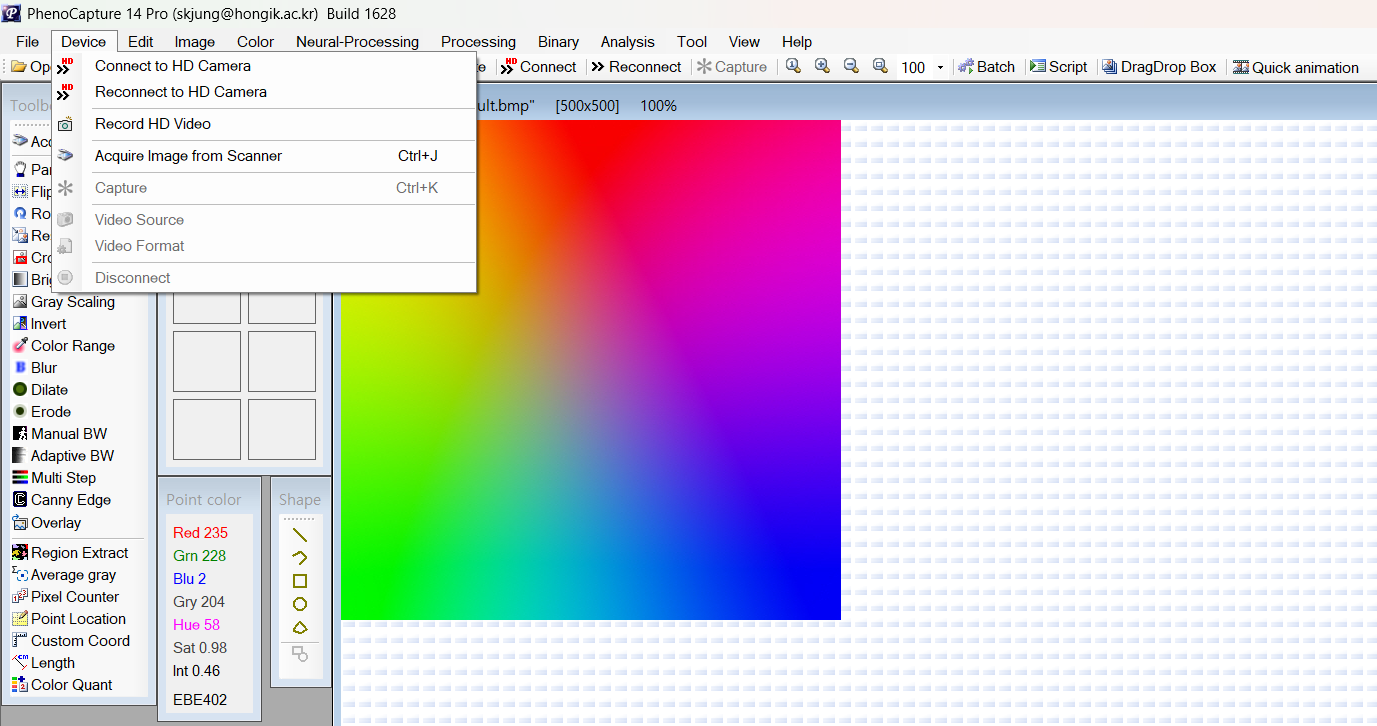Open the DragDrop Box
1377x726 pixels.
pos(1159,67)
